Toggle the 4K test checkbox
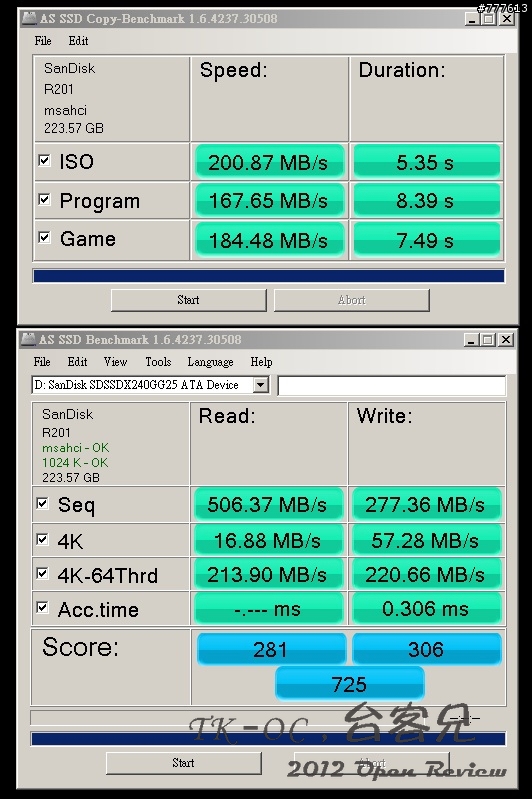 (x=43, y=539)
